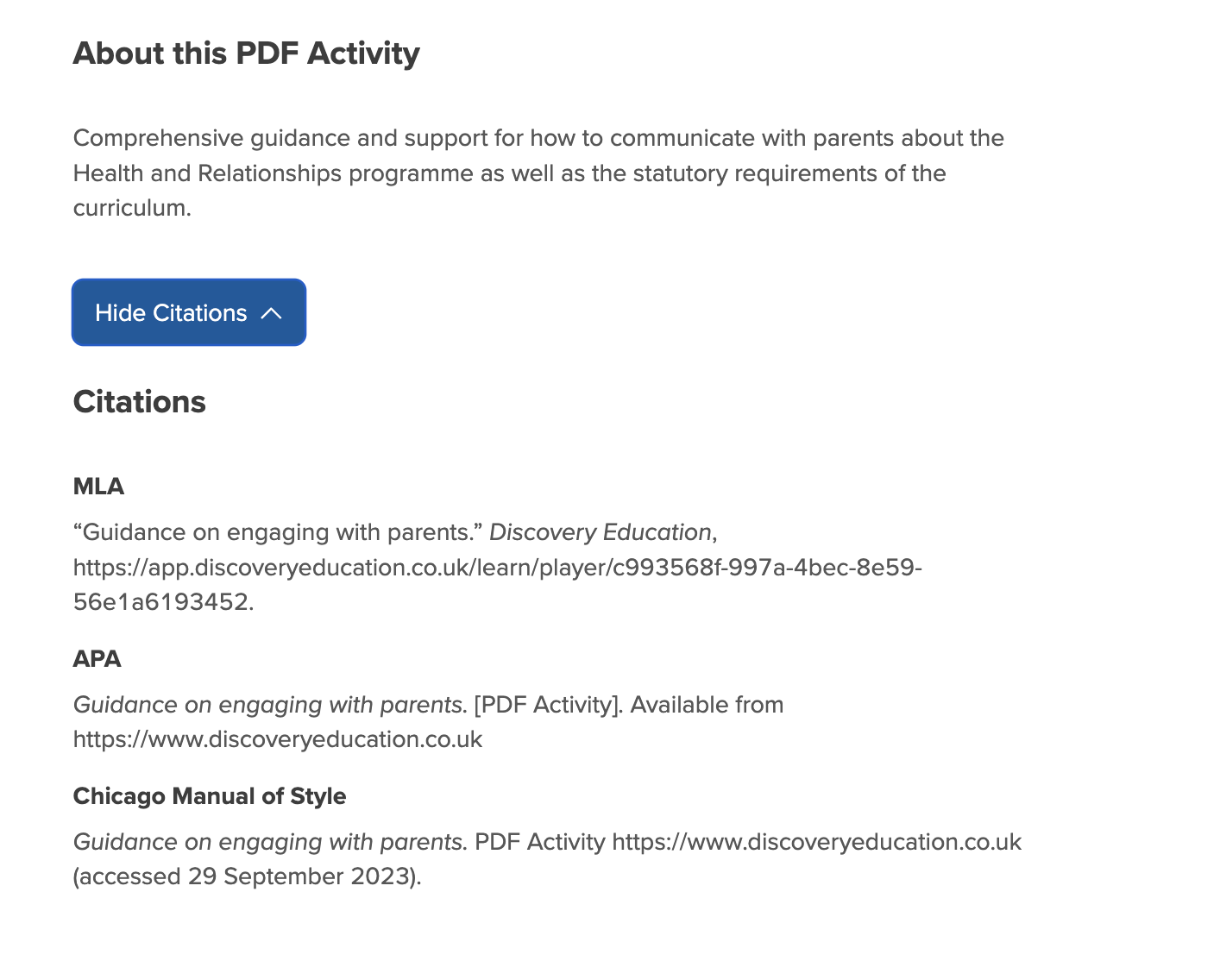
Task: Click the MLA citation label
Action: click(x=98, y=487)
